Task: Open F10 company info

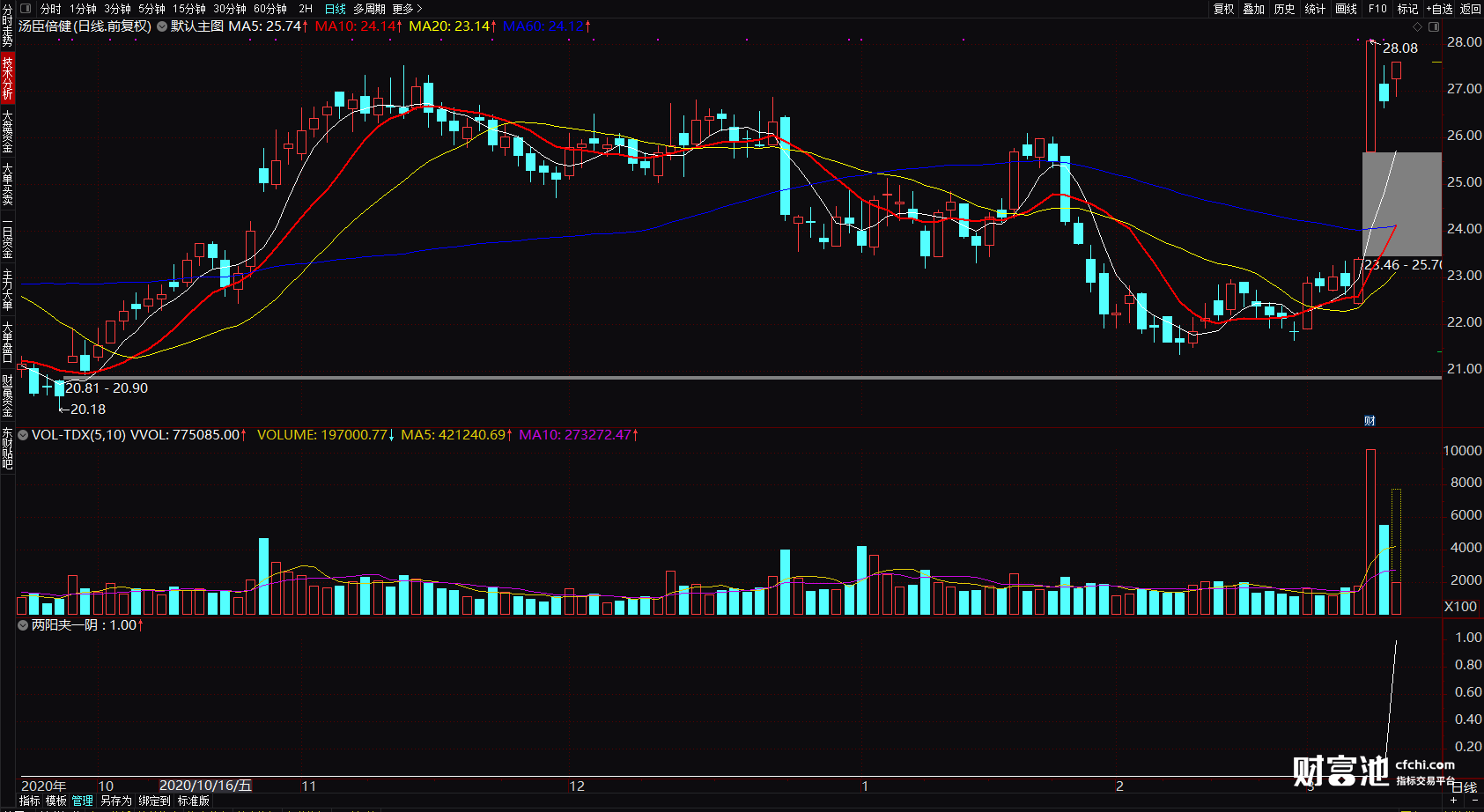Action: 1377,9
